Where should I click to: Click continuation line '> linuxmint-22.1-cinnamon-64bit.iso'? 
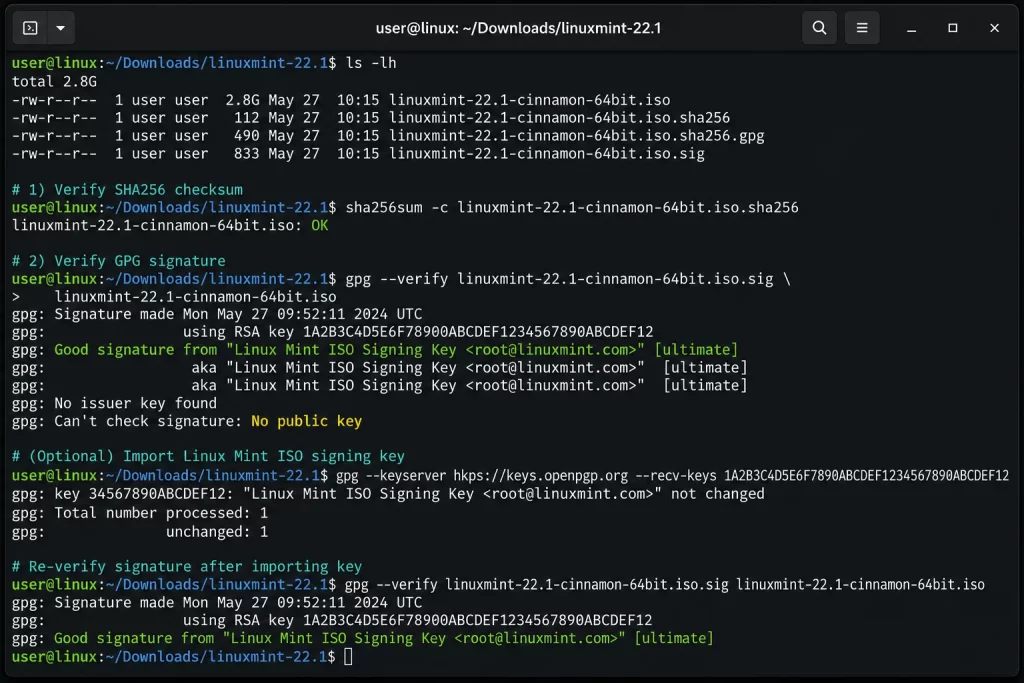click(x=174, y=296)
